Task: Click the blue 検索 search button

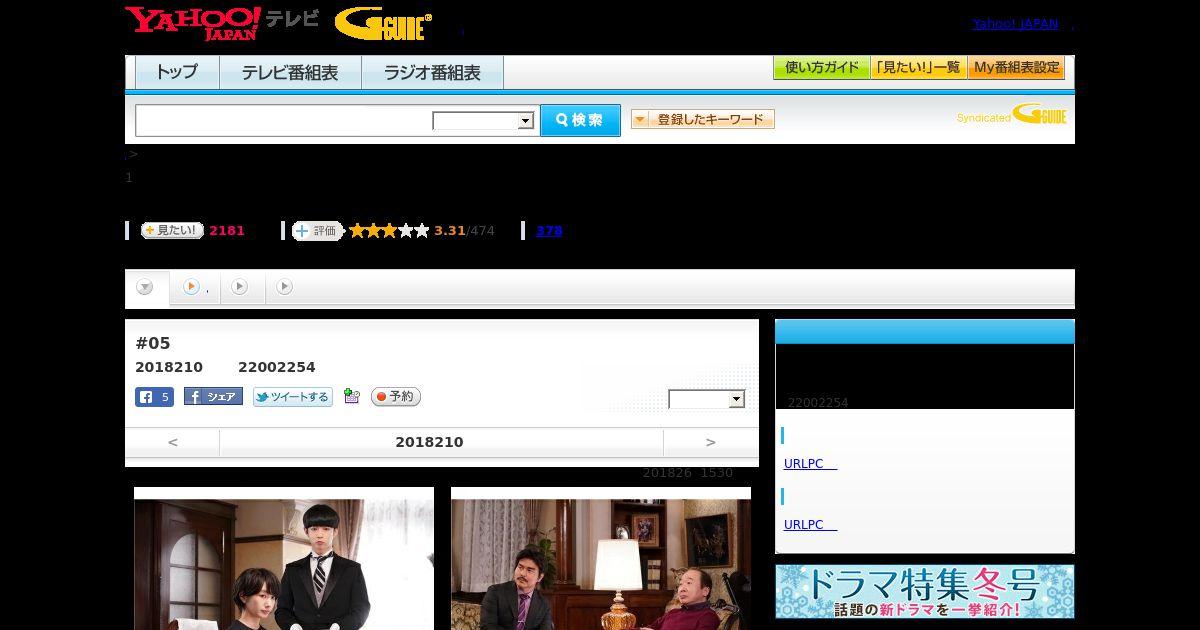Action: point(580,120)
